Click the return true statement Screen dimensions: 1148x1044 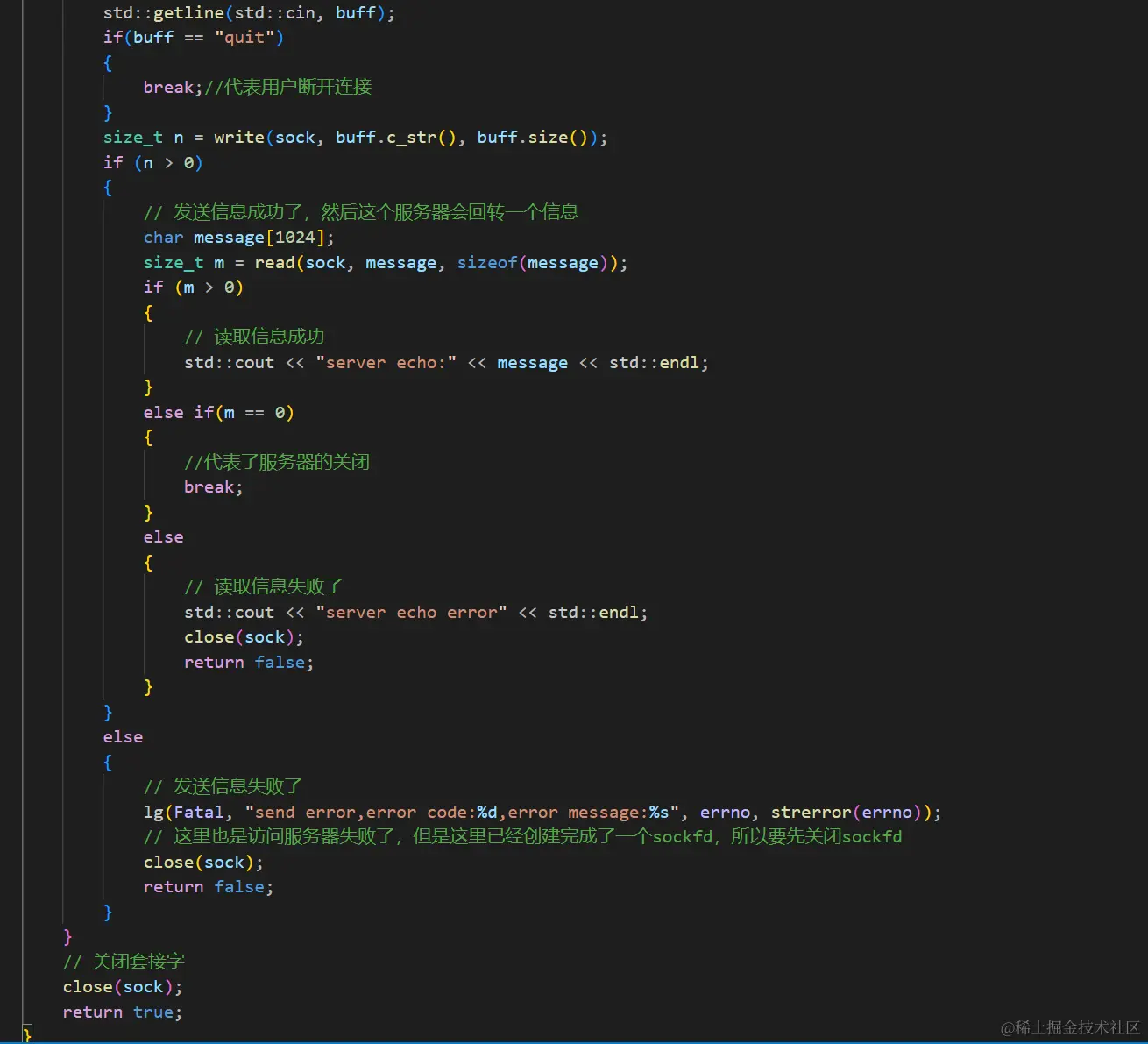tap(123, 1012)
